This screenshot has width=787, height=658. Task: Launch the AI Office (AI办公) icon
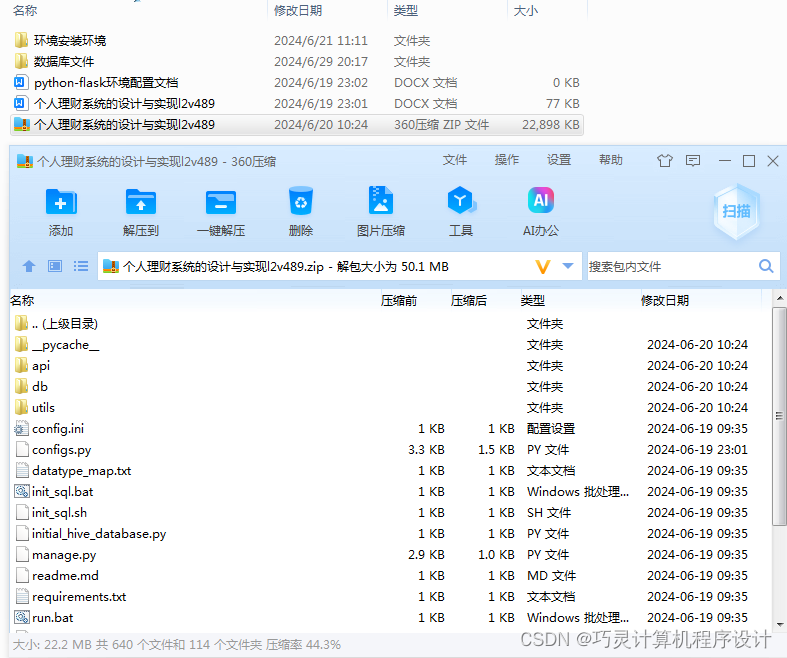click(541, 203)
